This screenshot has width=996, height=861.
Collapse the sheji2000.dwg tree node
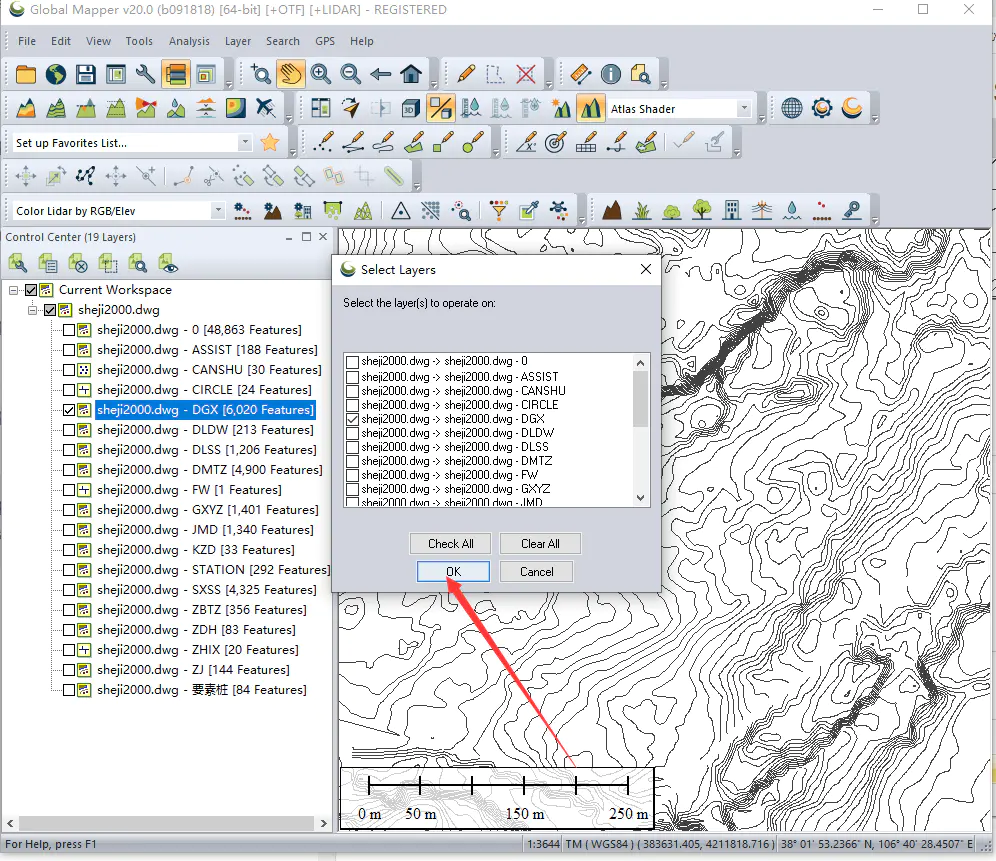point(33,310)
